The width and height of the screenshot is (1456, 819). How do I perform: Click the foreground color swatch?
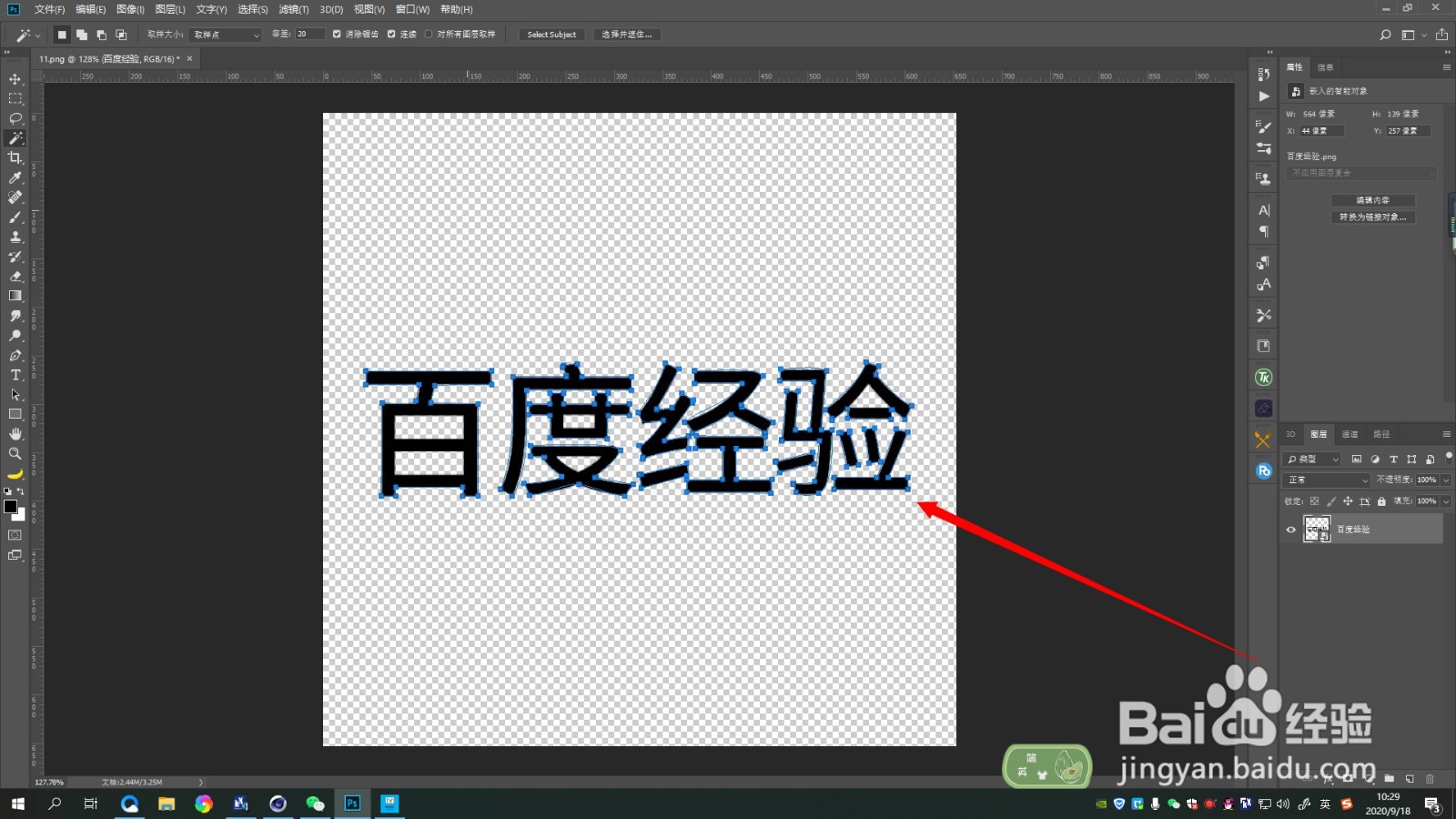[x=10, y=507]
